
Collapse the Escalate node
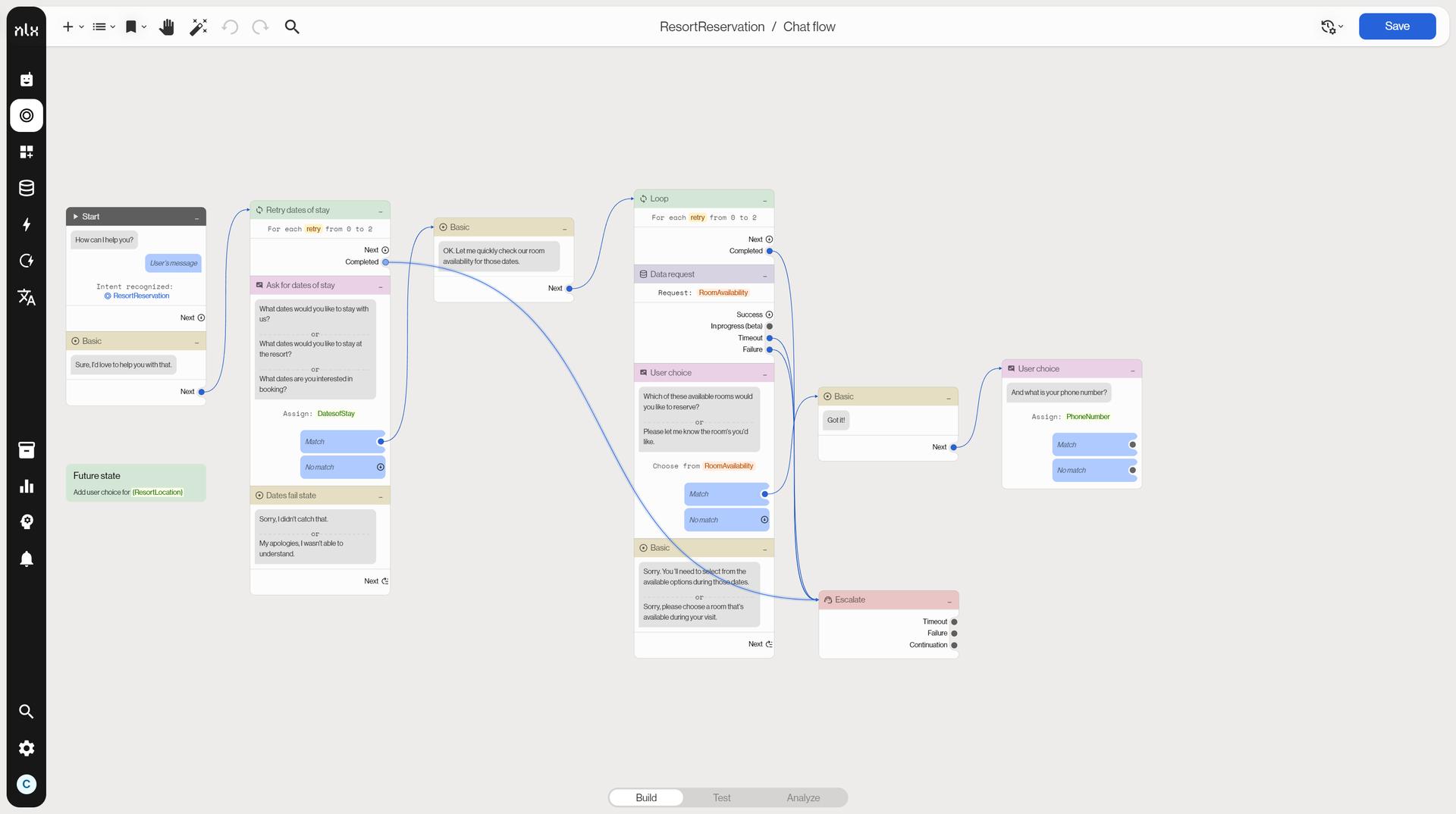click(949, 600)
